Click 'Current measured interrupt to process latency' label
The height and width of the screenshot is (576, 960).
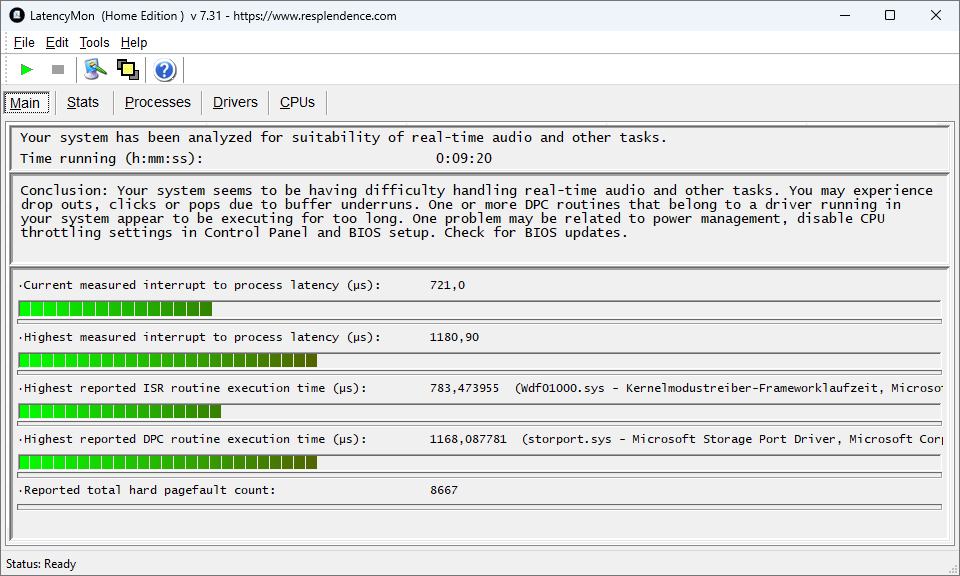[201, 285]
